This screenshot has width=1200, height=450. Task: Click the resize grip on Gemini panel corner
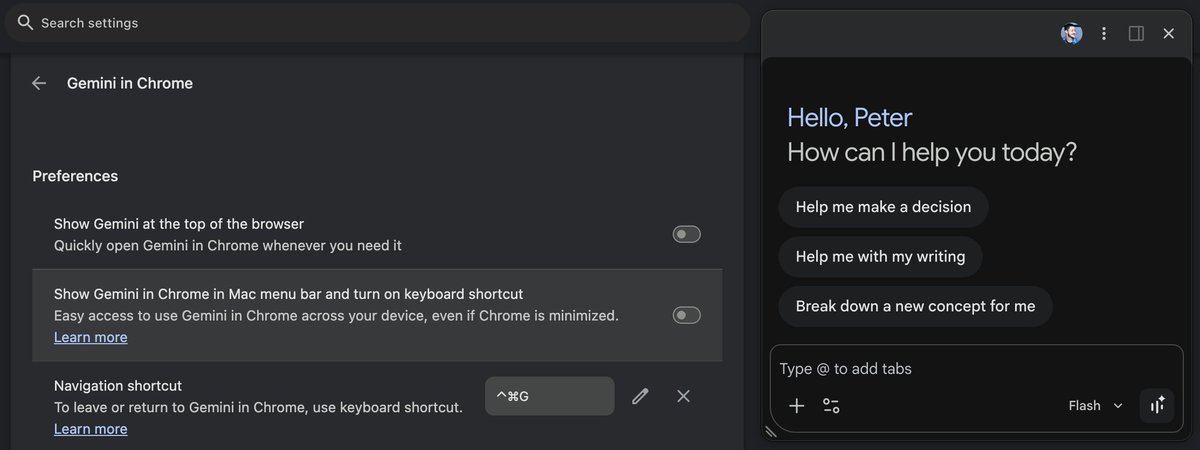[771, 432]
